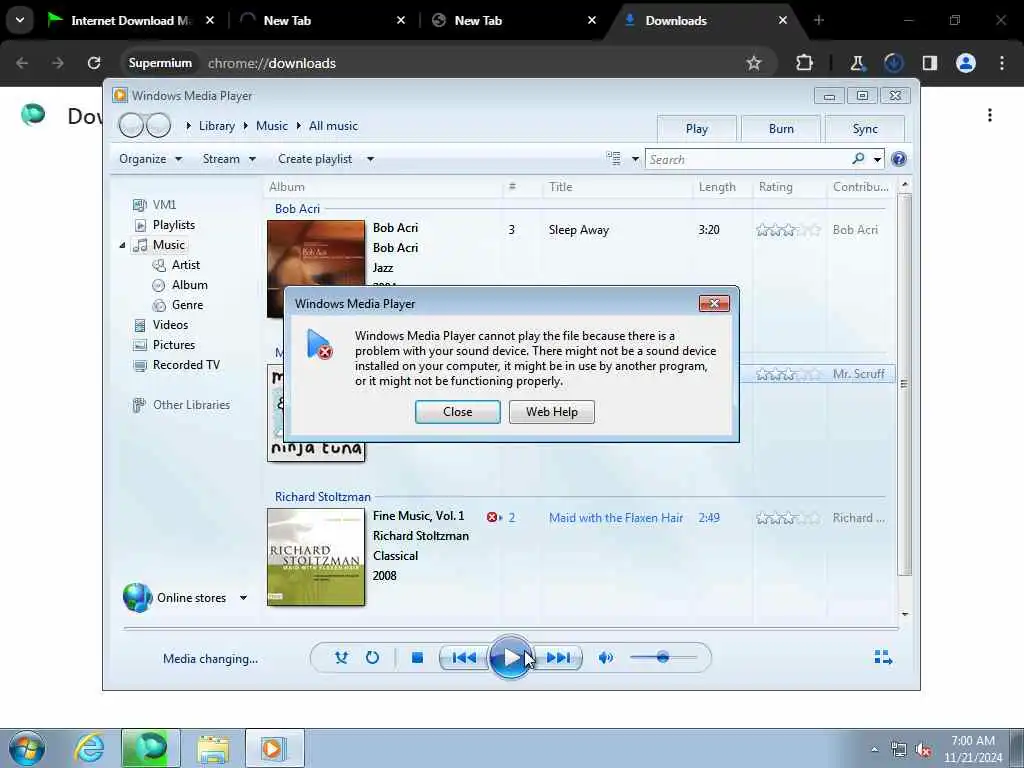
Task: Click Library in the breadcrumb
Action: click(217, 126)
